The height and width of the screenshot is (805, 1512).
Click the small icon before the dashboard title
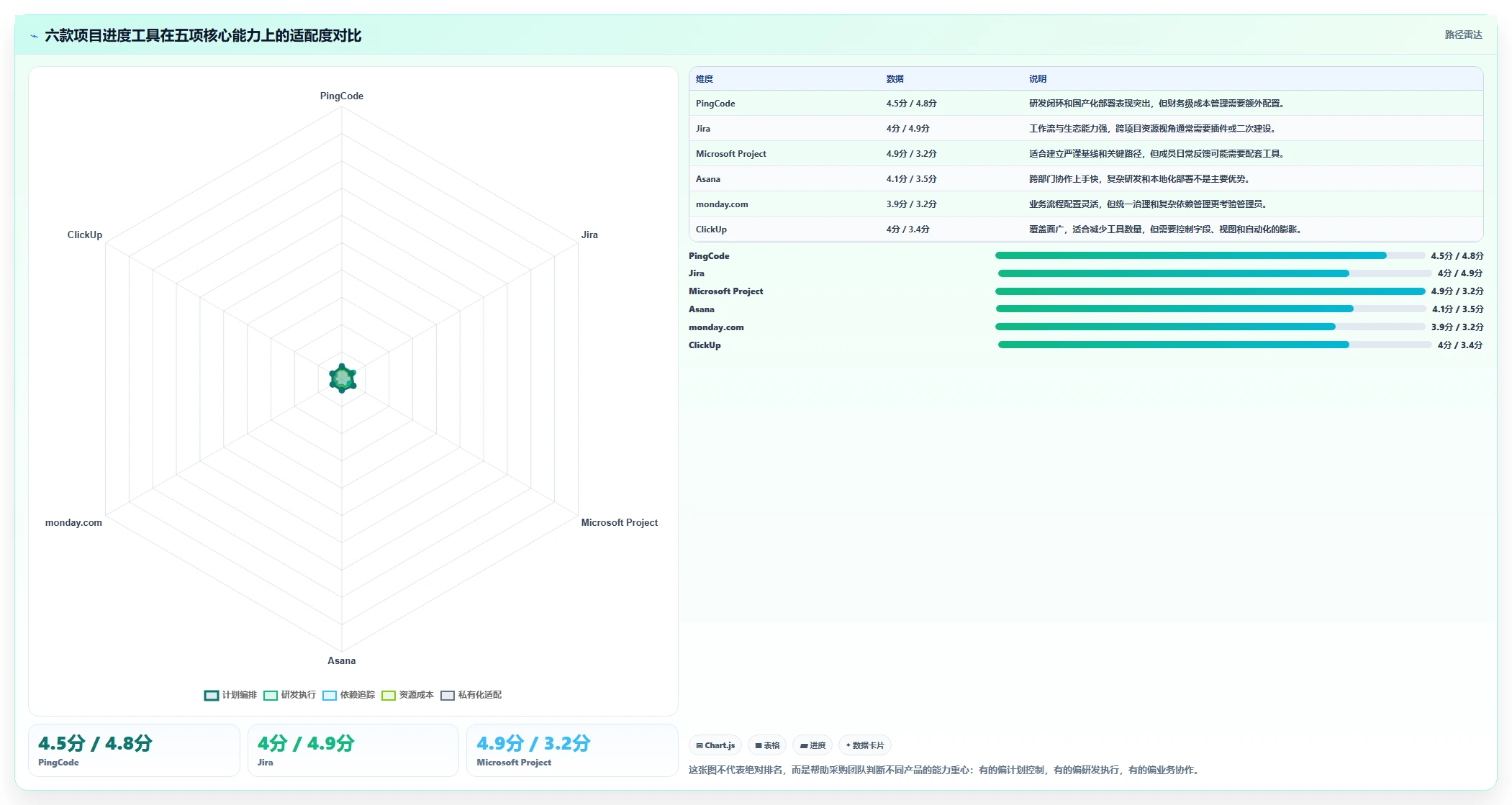[34, 36]
